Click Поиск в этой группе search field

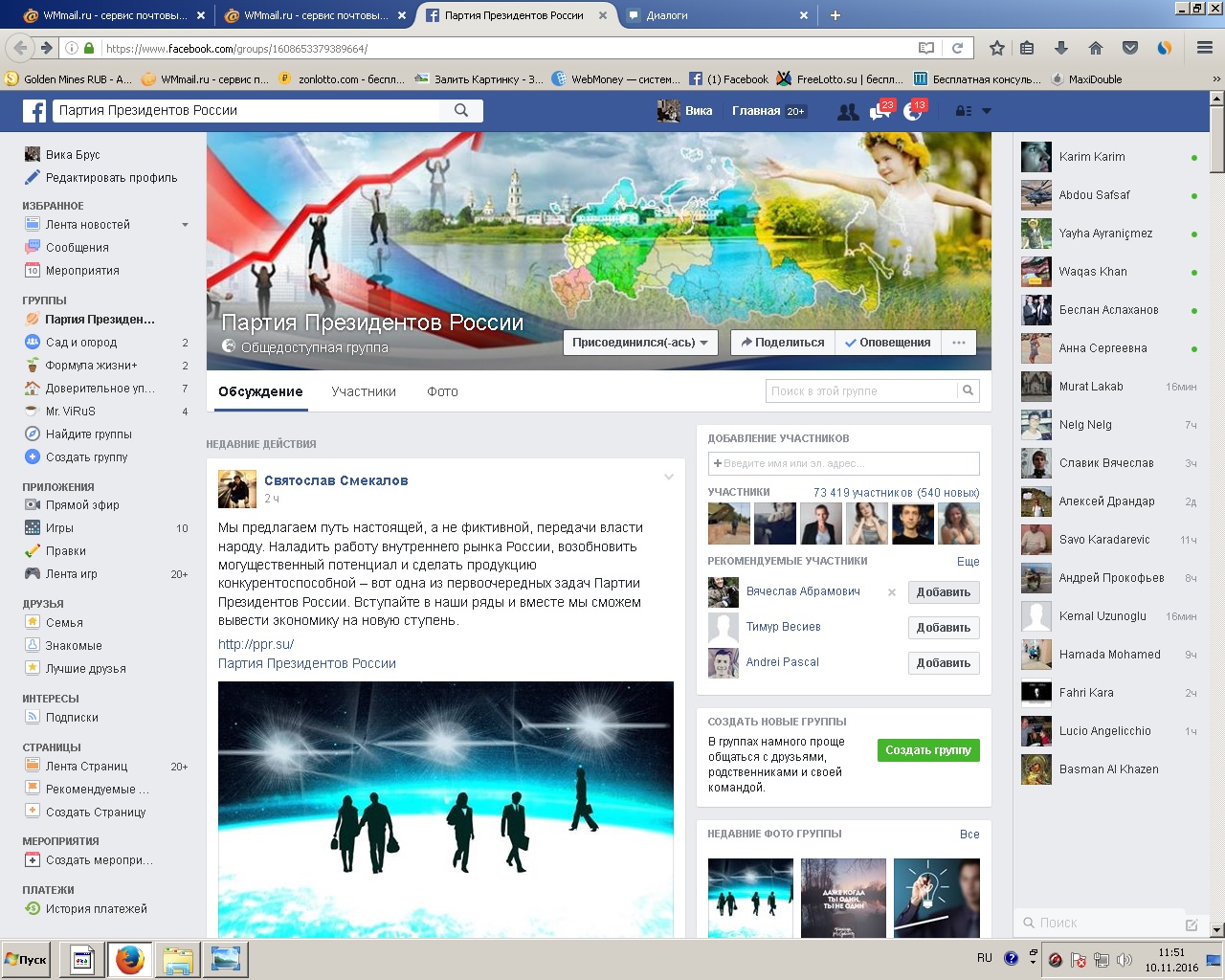[861, 390]
